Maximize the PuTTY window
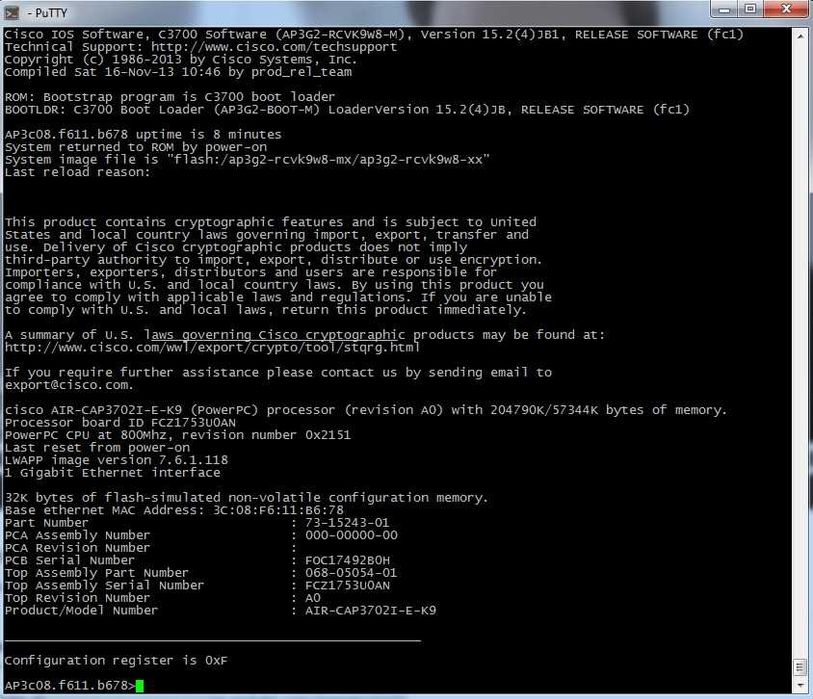 751,9
